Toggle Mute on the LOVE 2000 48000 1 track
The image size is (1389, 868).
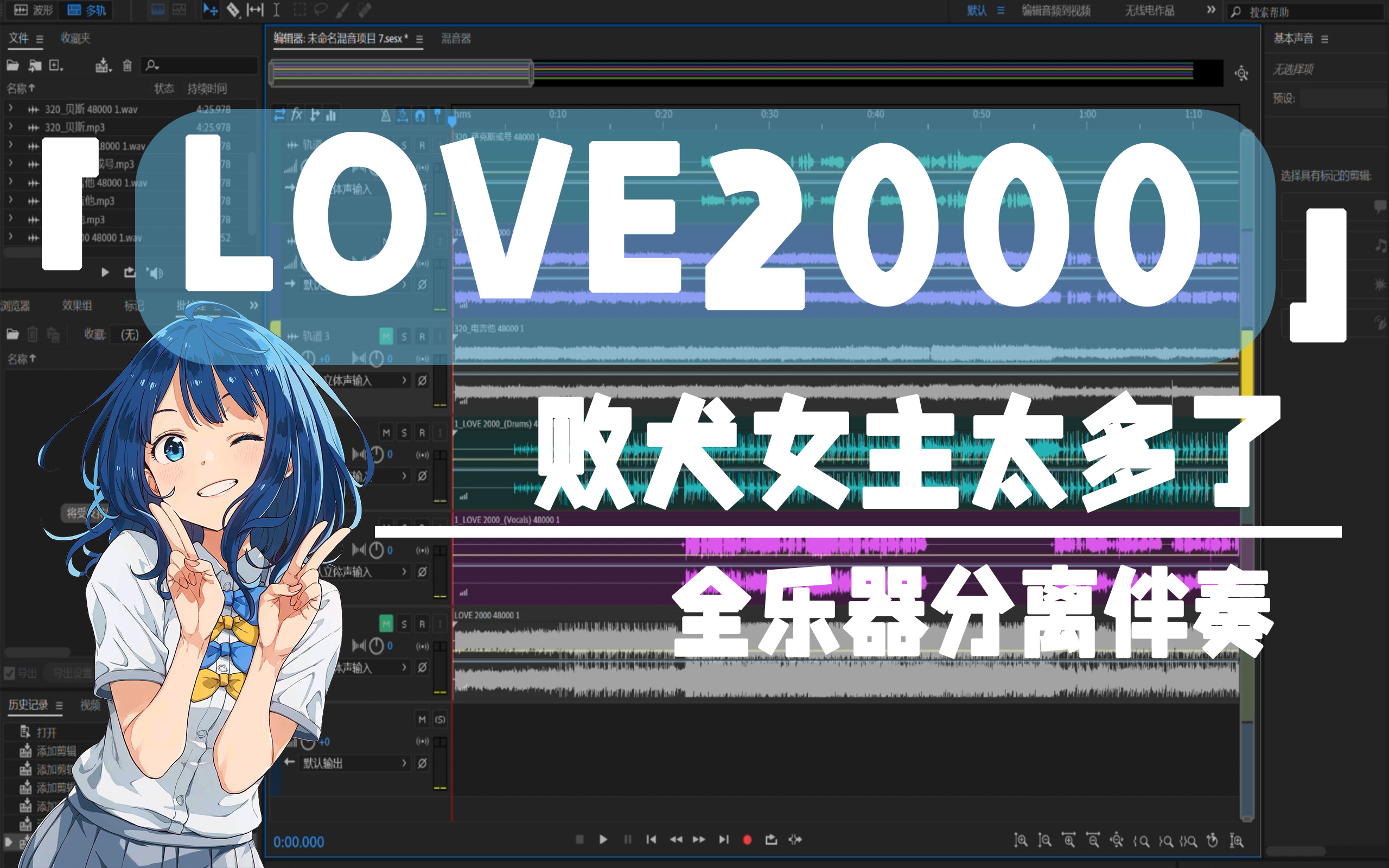[386, 623]
